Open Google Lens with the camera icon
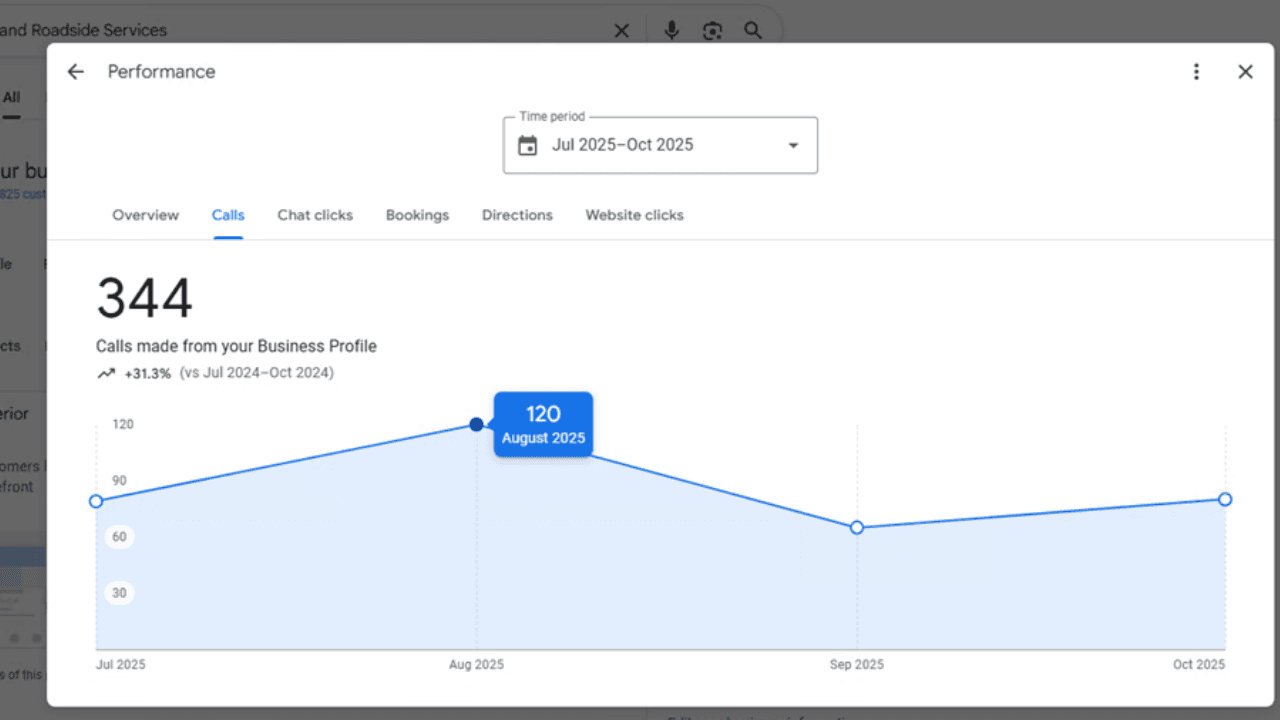Viewport: 1280px width, 720px height. [712, 30]
